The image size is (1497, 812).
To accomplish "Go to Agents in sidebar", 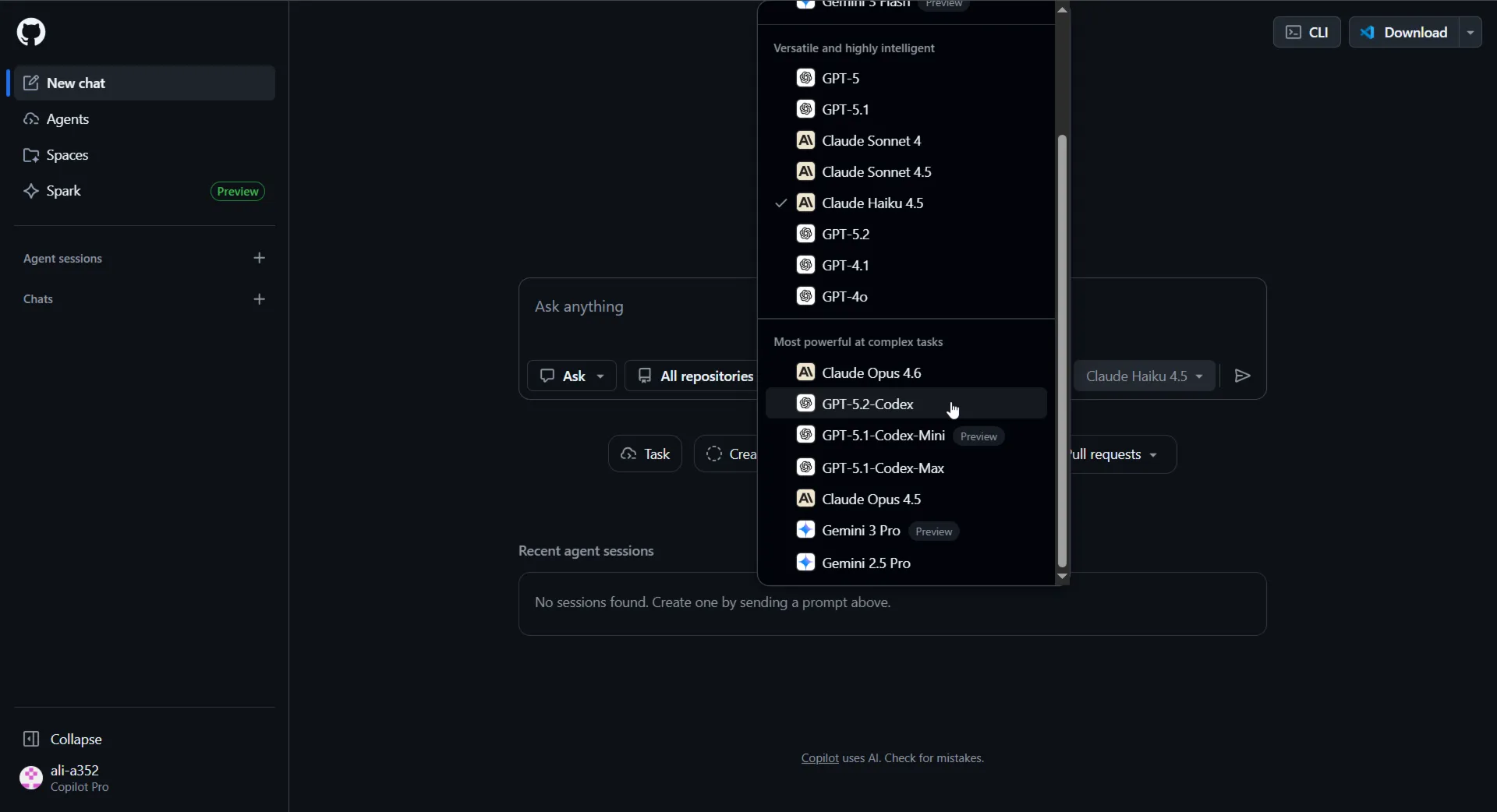I will pos(67,119).
